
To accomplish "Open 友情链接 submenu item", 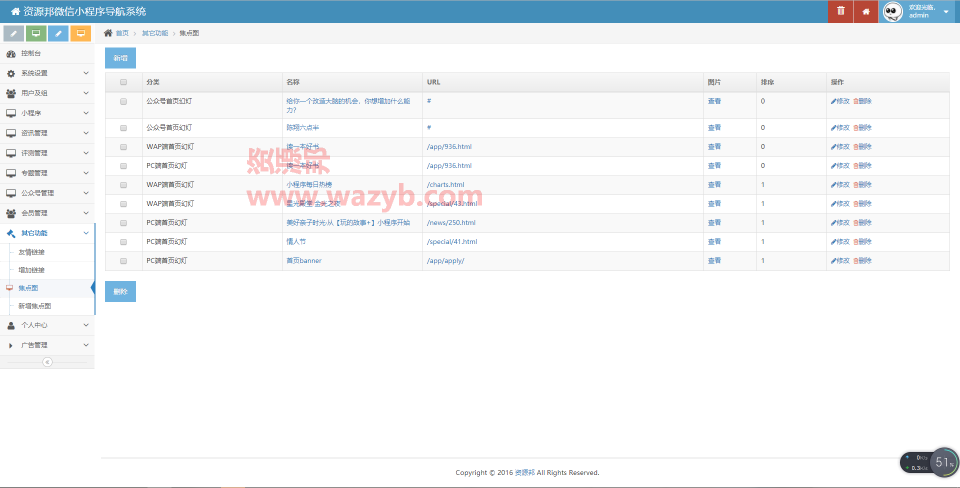I will tap(31, 252).
